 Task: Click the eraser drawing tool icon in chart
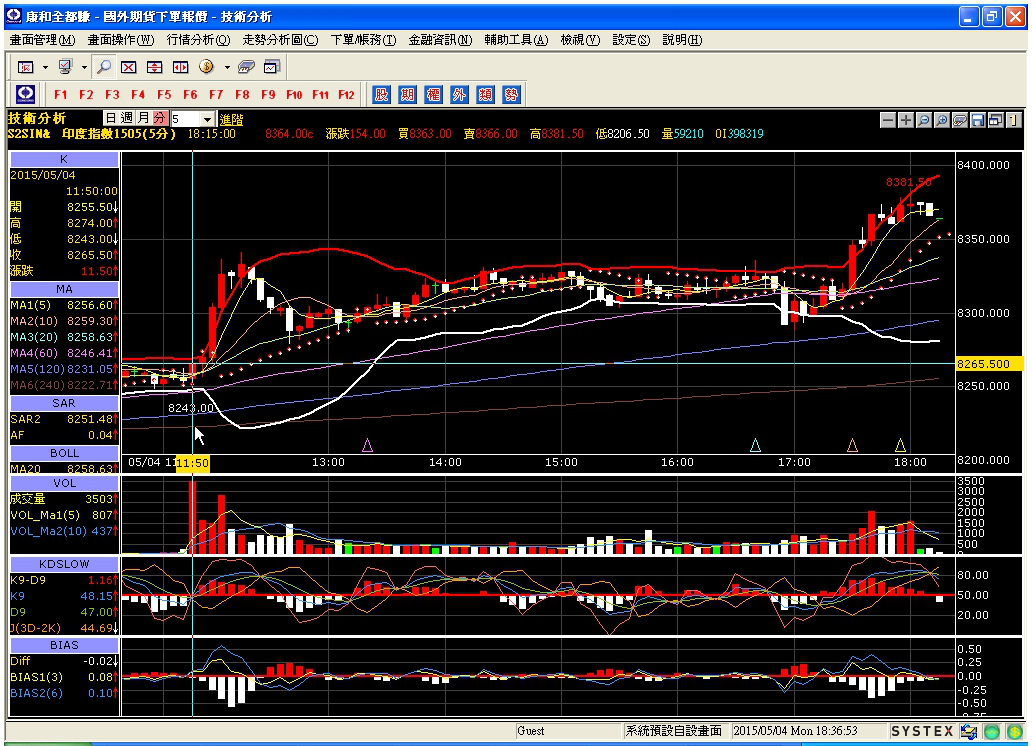[x=960, y=120]
